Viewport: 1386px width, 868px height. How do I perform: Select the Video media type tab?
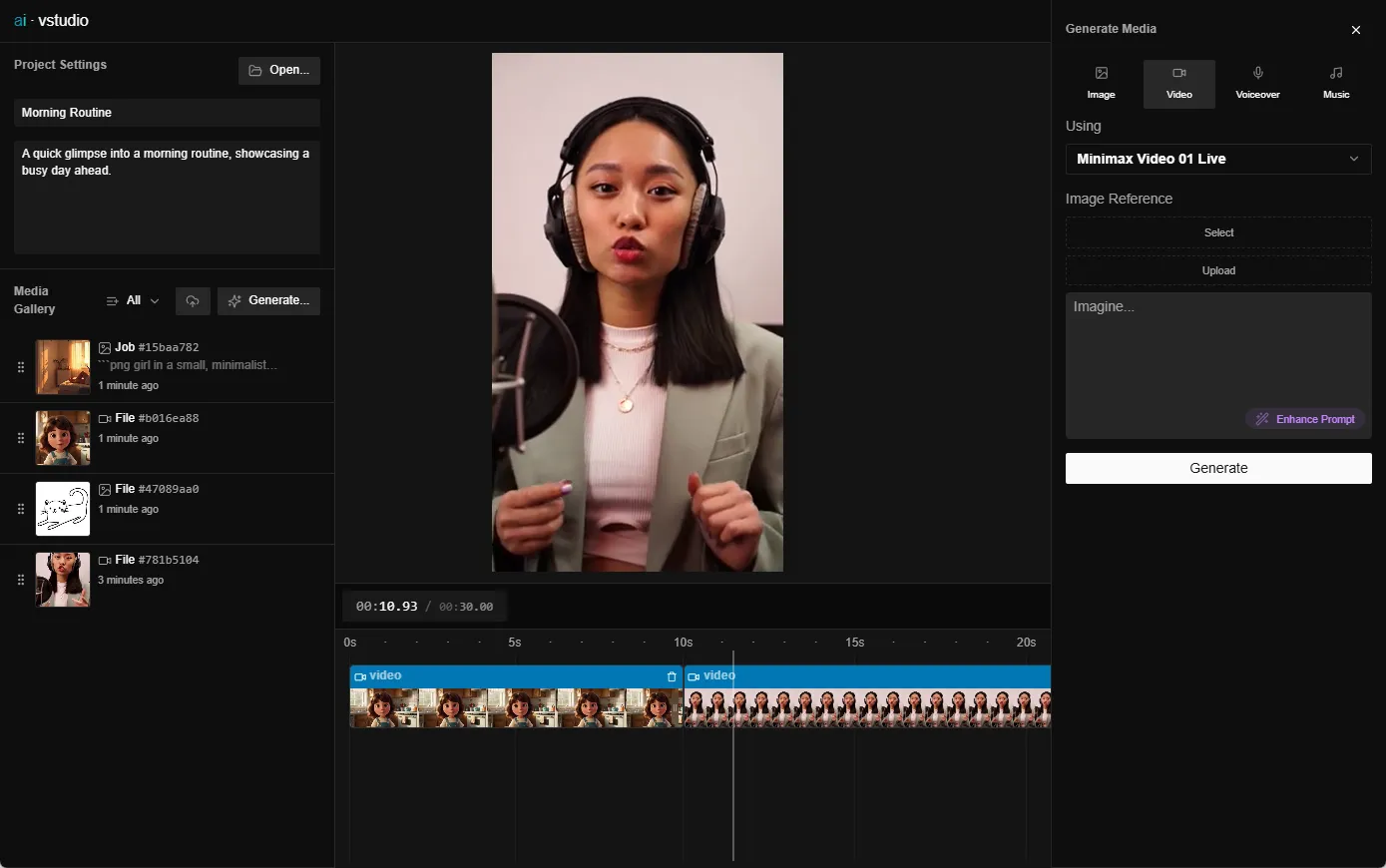[x=1178, y=83]
